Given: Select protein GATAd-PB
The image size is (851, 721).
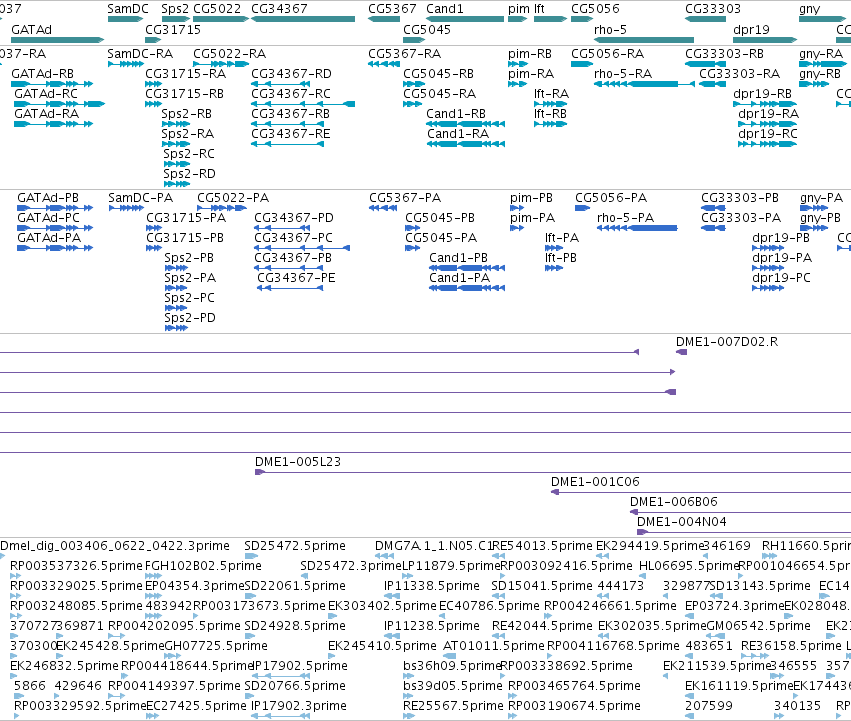Looking at the screenshot, I should 55,207.
